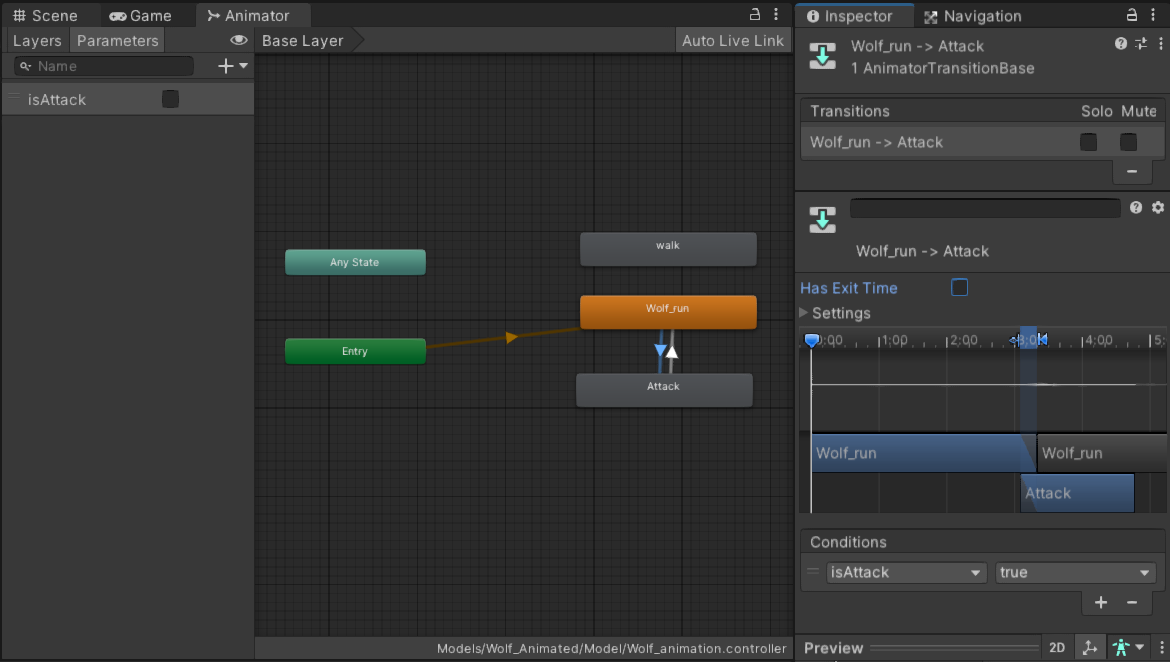Open transition help question mark icon
This screenshot has height=662, width=1170.
[1136, 207]
